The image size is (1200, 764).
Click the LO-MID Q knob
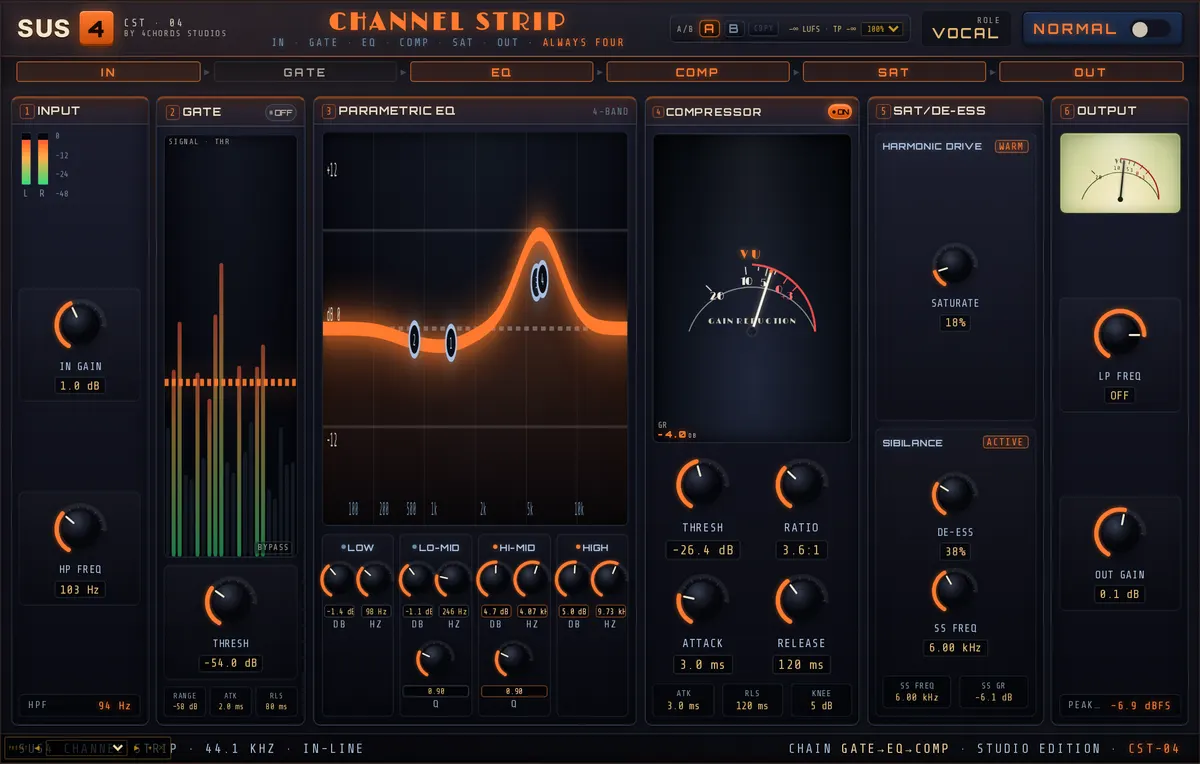[434, 658]
